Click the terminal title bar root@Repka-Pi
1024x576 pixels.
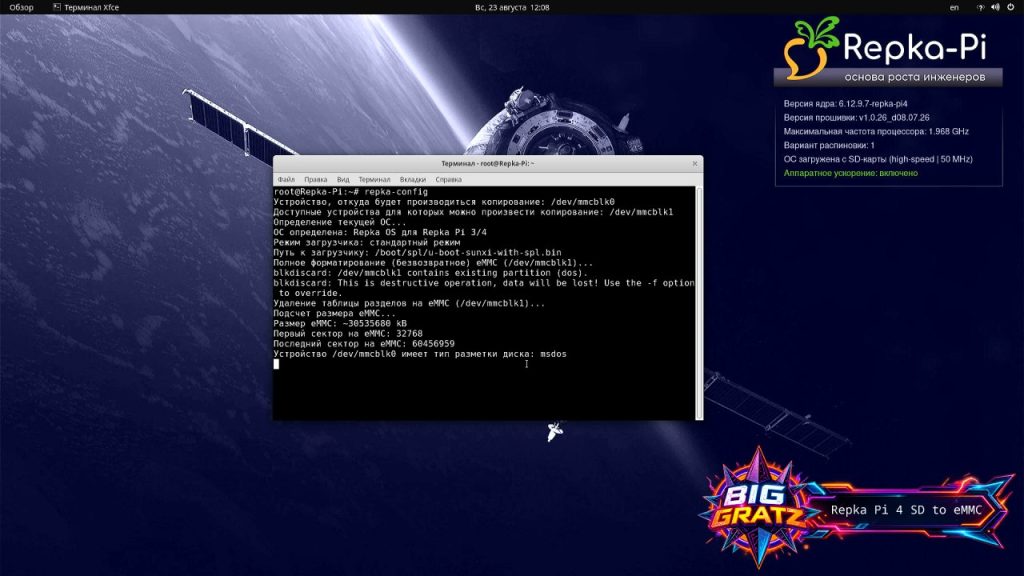click(x=487, y=163)
